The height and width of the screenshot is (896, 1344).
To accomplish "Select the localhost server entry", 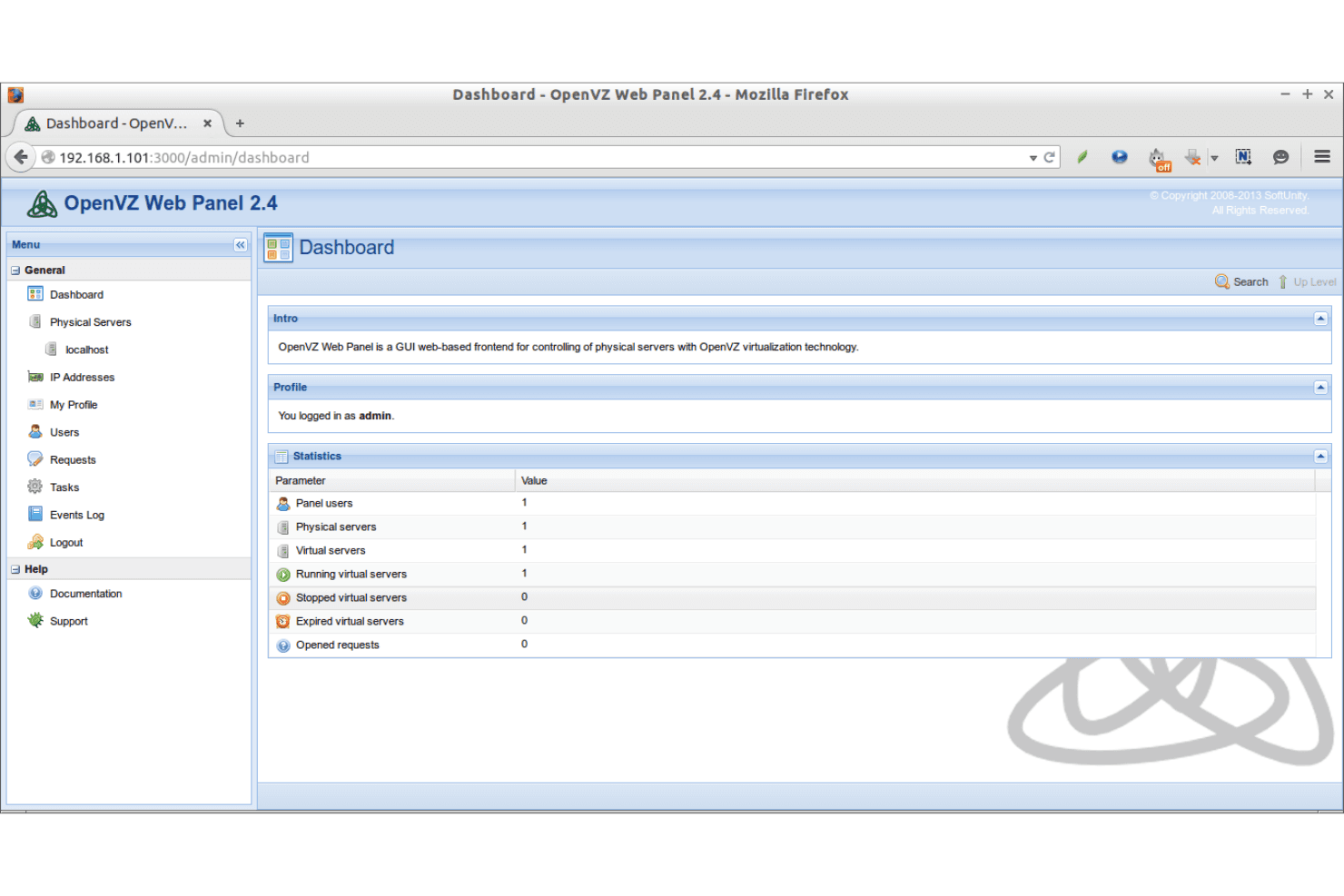I will (x=86, y=350).
